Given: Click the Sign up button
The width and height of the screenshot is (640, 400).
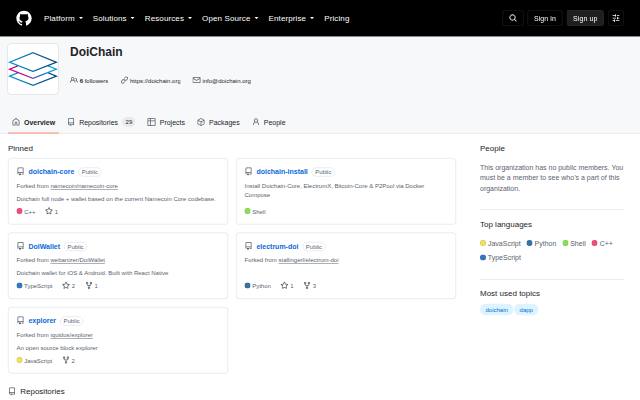Looking at the screenshot, I should [584, 18].
